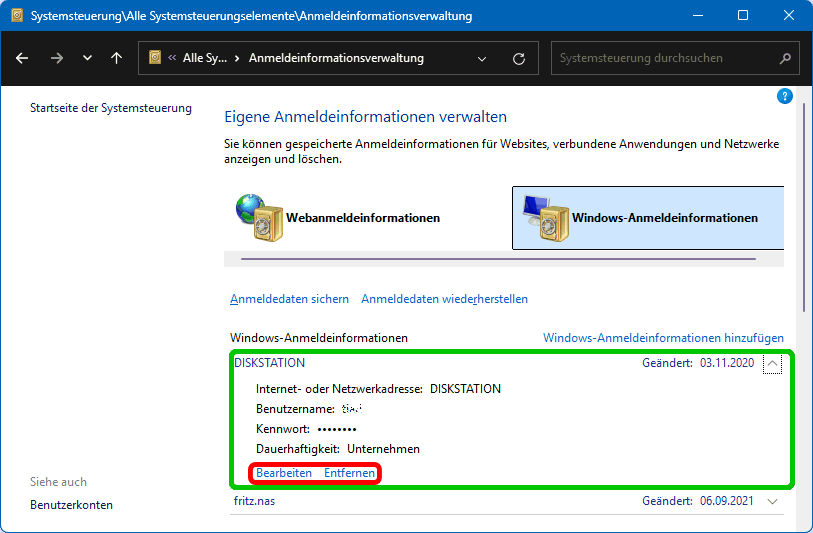Click the forward navigation arrow
The height and width of the screenshot is (533, 813).
coord(56,58)
